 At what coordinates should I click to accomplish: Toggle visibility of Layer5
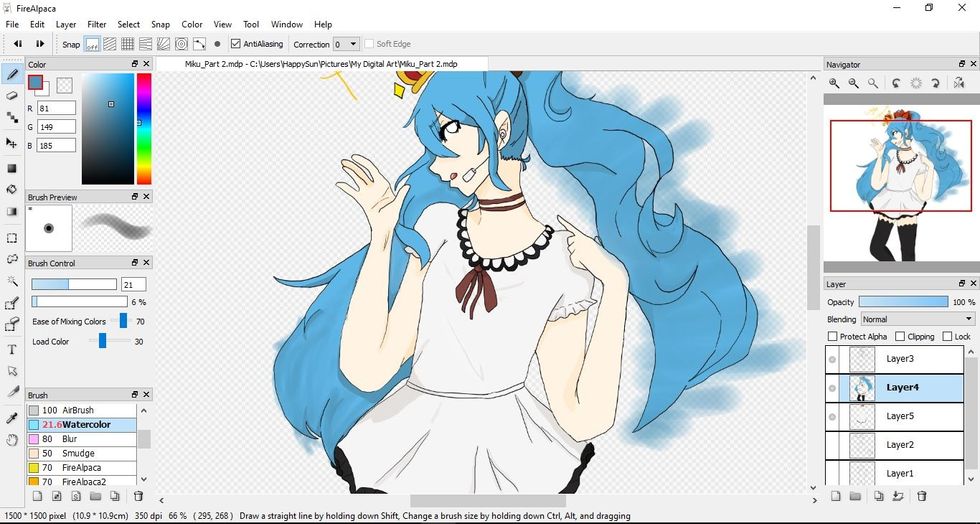click(x=832, y=417)
